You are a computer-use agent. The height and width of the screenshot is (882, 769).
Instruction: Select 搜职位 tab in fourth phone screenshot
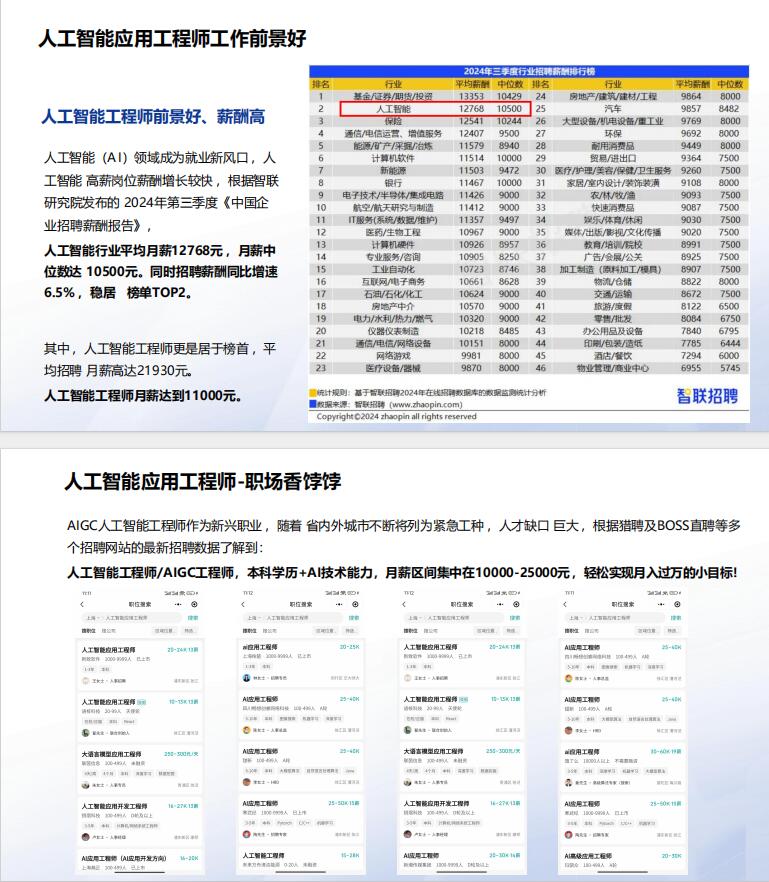572,631
